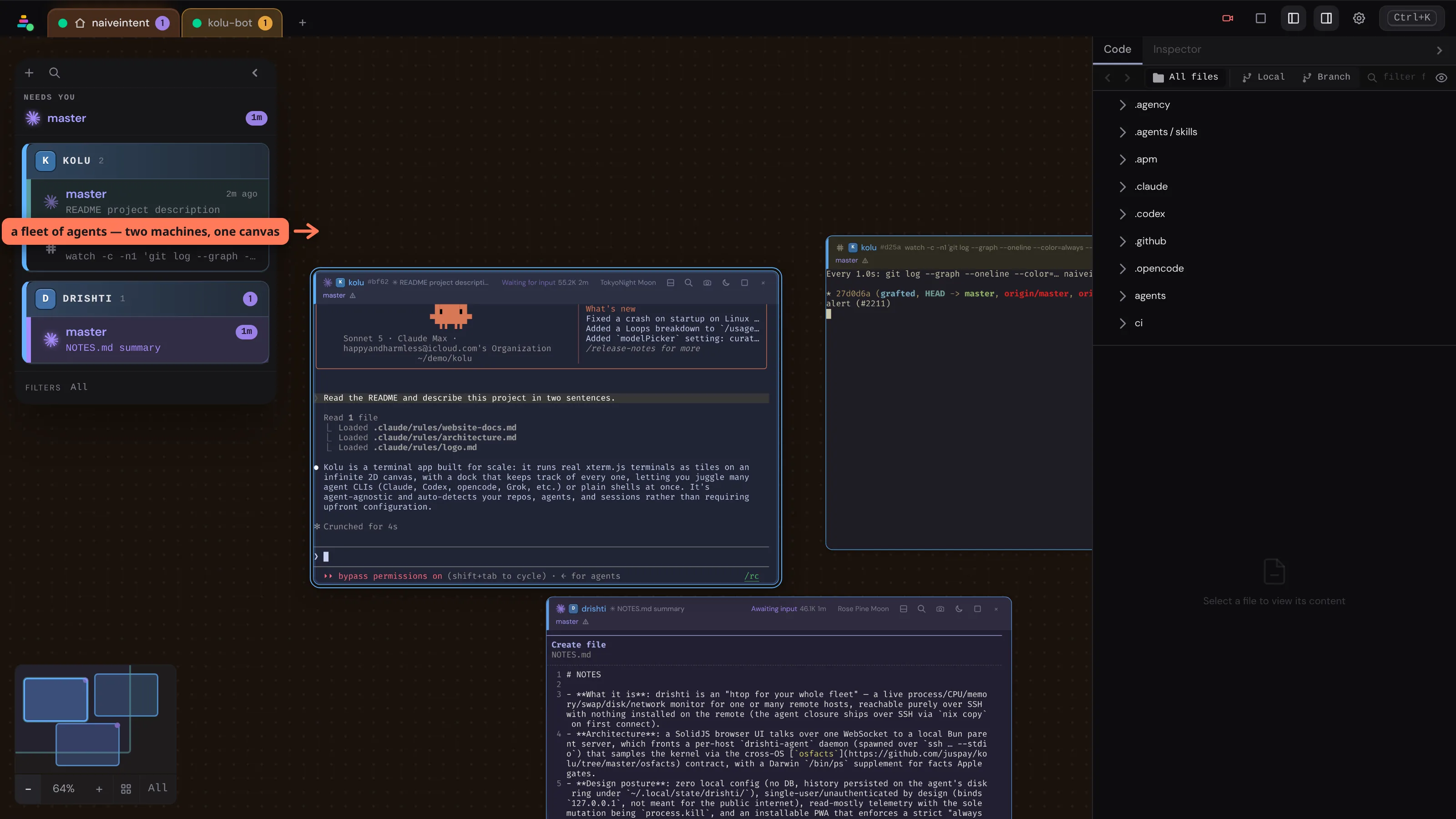Toggle the left sidebar panel
Image resolution: width=1456 pixels, height=819 pixels.
coord(1293,18)
